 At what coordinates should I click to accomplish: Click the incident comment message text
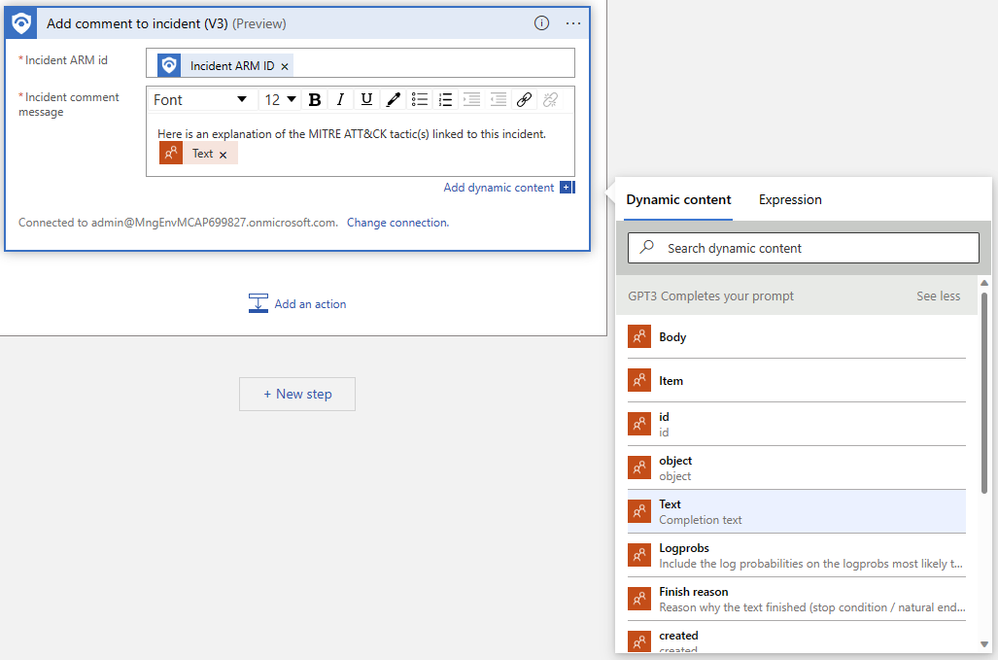coord(351,134)
